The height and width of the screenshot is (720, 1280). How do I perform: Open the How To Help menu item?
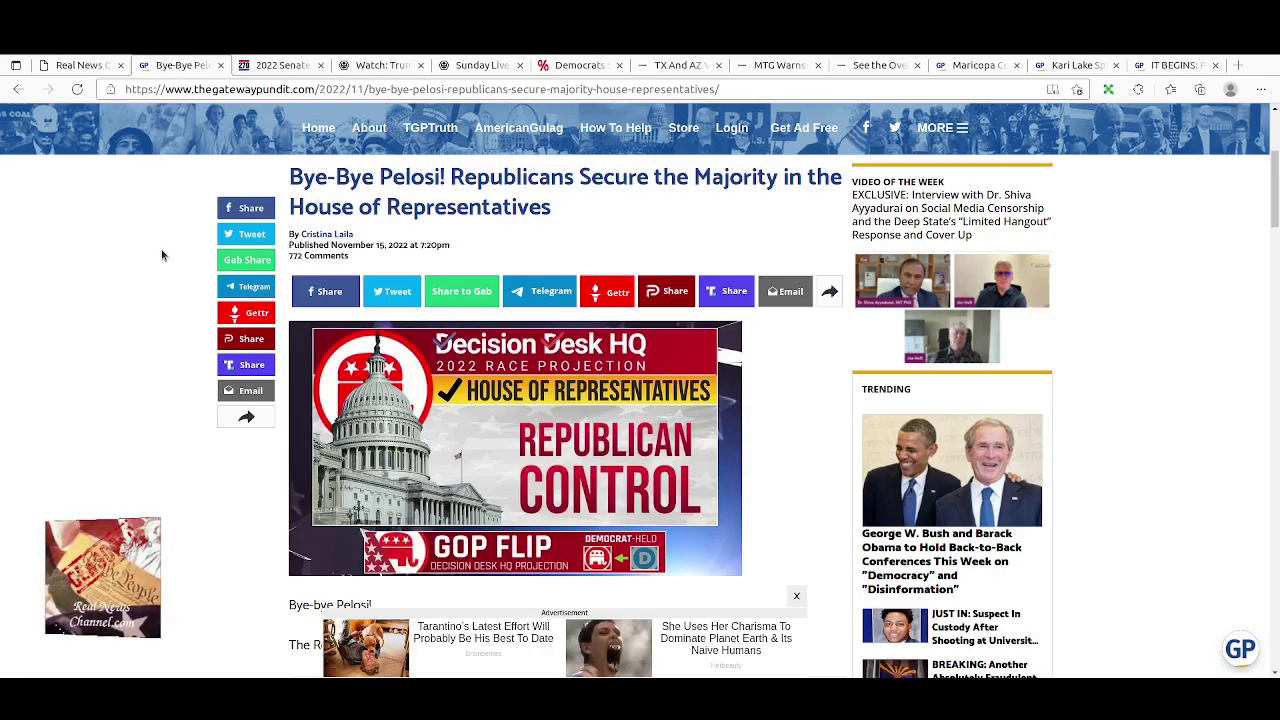click(x=615, y=128)
